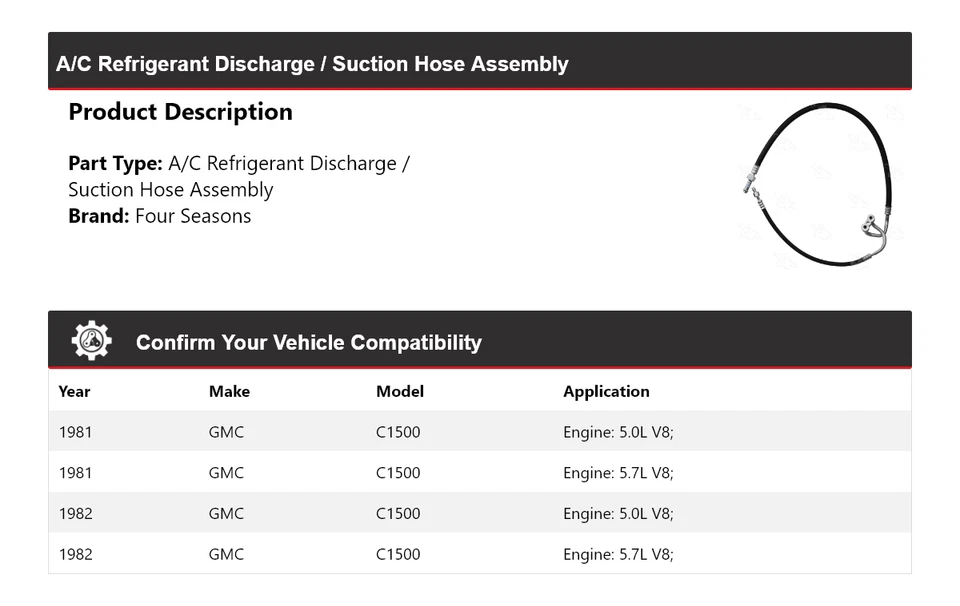Screen dimensions: 960x606
Task: Click the Four Seasons brand name
Action: (193, 216)
